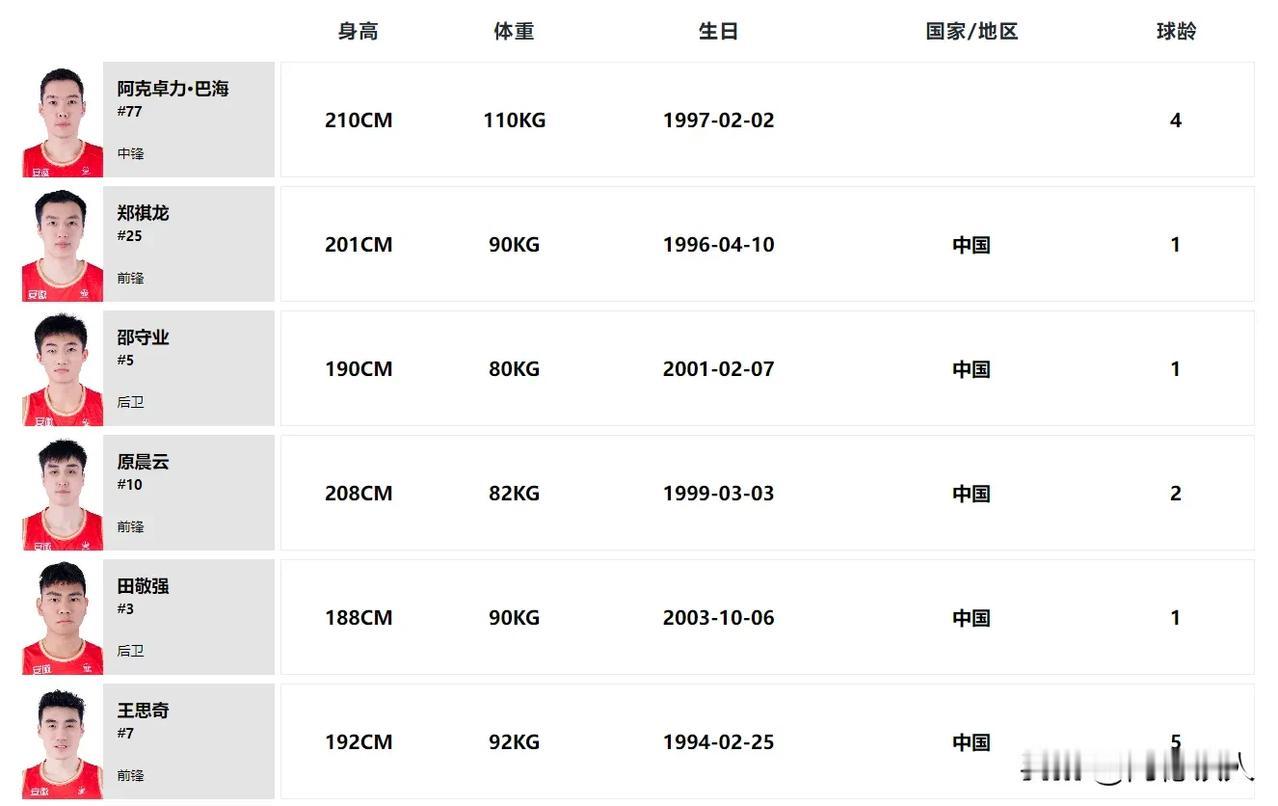Open 原晨云 player photo
Viewport: 1278px width, 806px height.
[63, 493]
